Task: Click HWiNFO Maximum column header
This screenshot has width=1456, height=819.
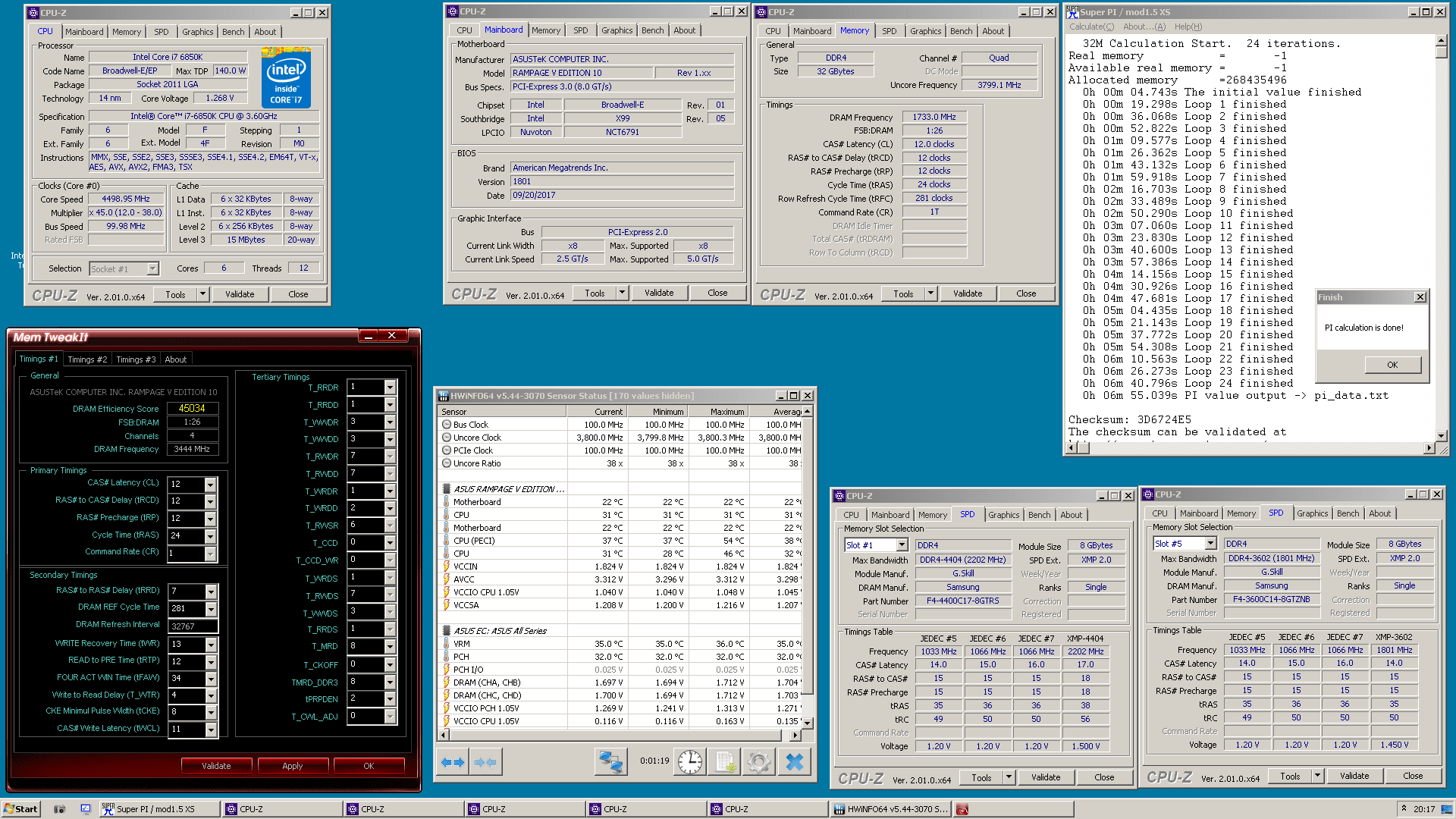Action: pos(717,412)
